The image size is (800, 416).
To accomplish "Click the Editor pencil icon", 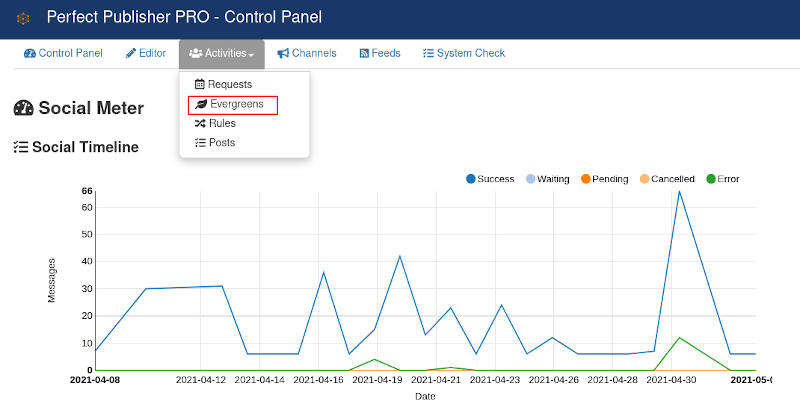I will pyautogui.click(x=131, y=54).
